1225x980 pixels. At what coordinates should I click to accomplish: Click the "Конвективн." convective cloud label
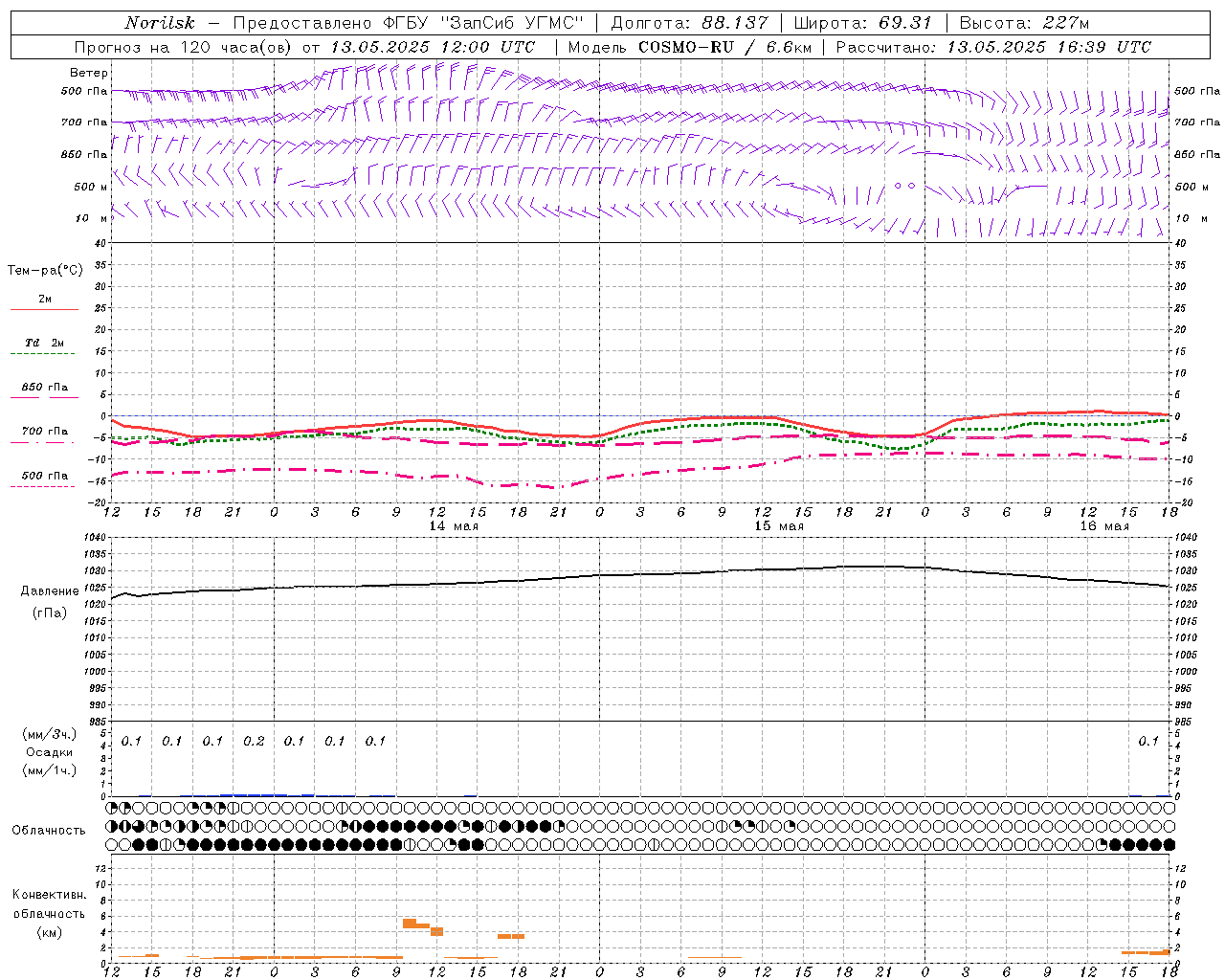[x=49, y=895]
